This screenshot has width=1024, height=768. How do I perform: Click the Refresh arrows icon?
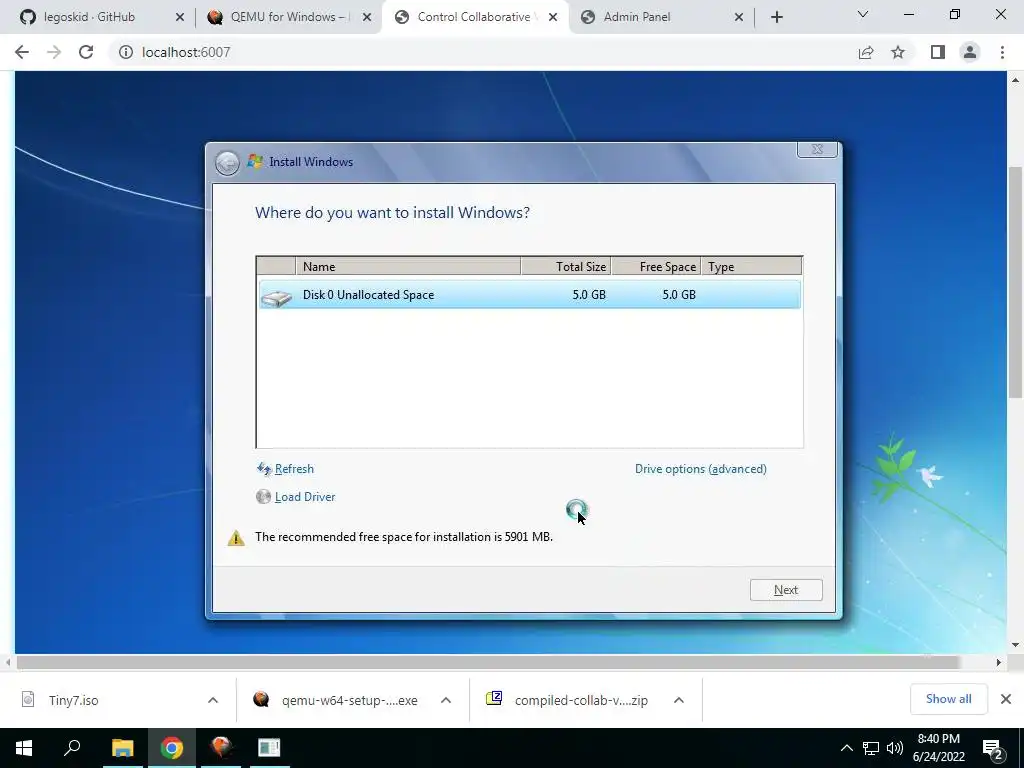pos(264,469)
